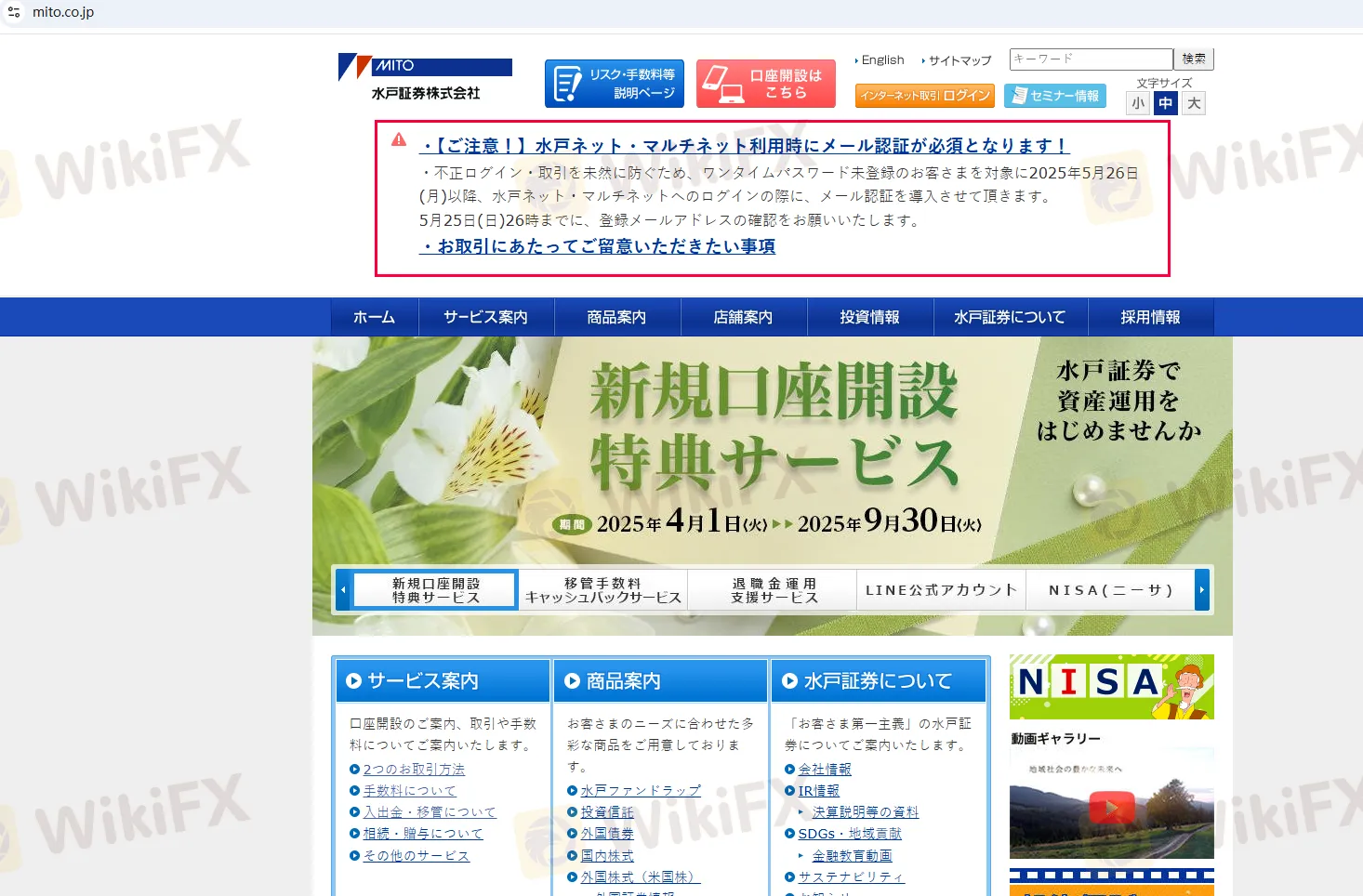Open the メール認証が必須 notice link
1363x896 pixels.
745,146
